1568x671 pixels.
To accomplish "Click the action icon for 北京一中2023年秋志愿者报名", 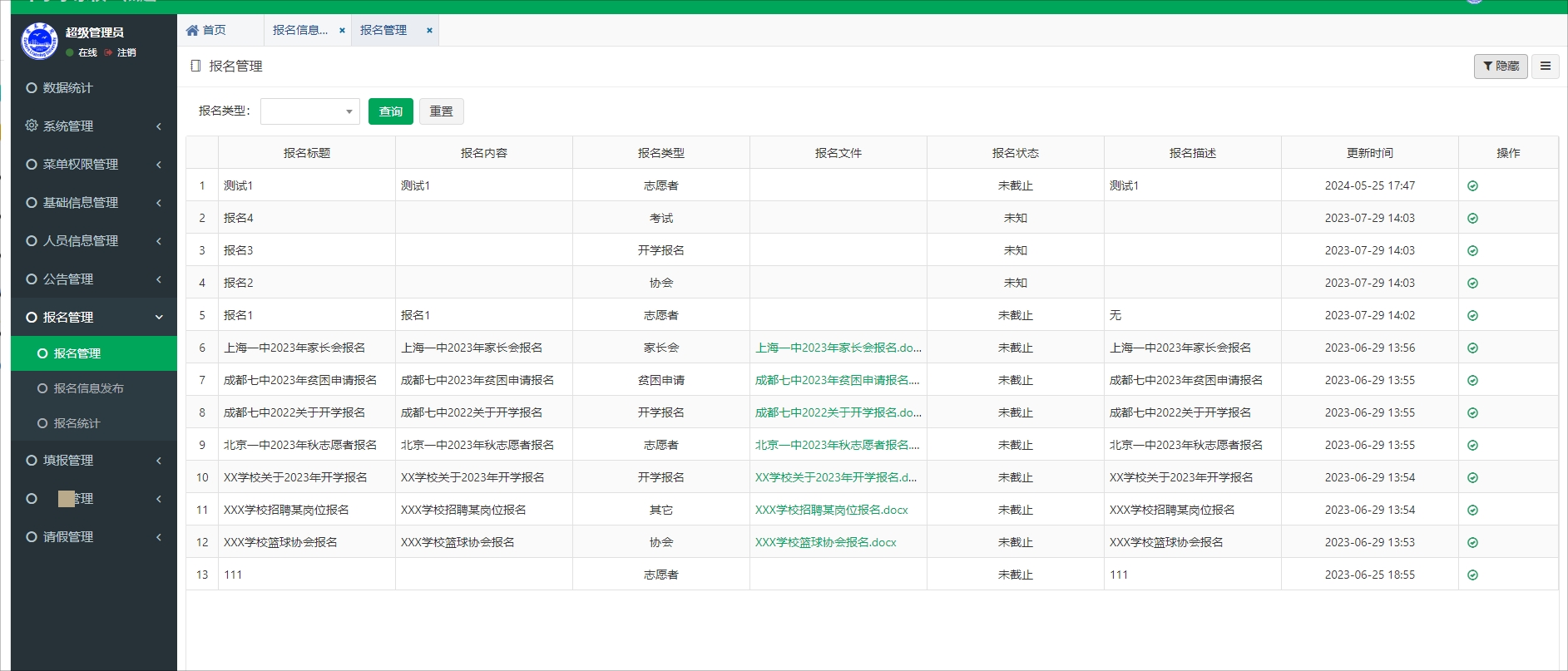I will click(x=1472, y=445).
